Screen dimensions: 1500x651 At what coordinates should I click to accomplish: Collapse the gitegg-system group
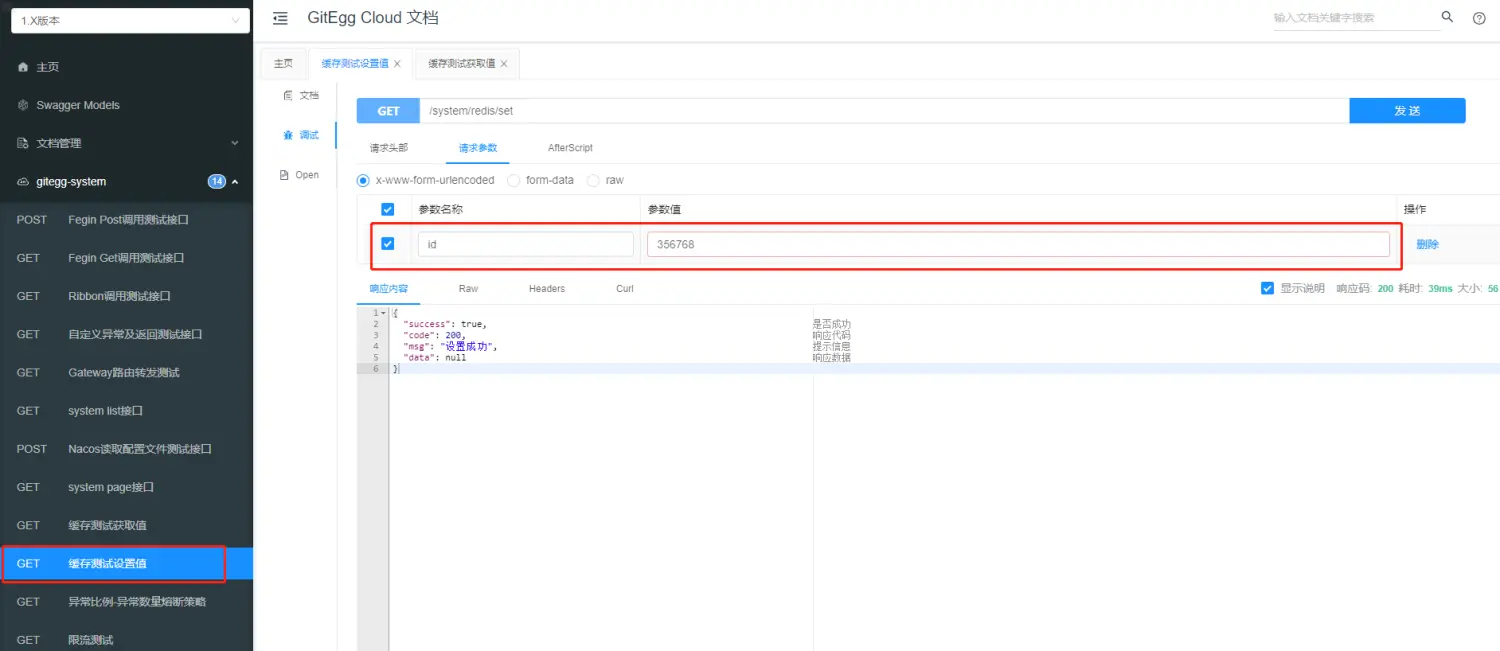[x=235, y=182]
